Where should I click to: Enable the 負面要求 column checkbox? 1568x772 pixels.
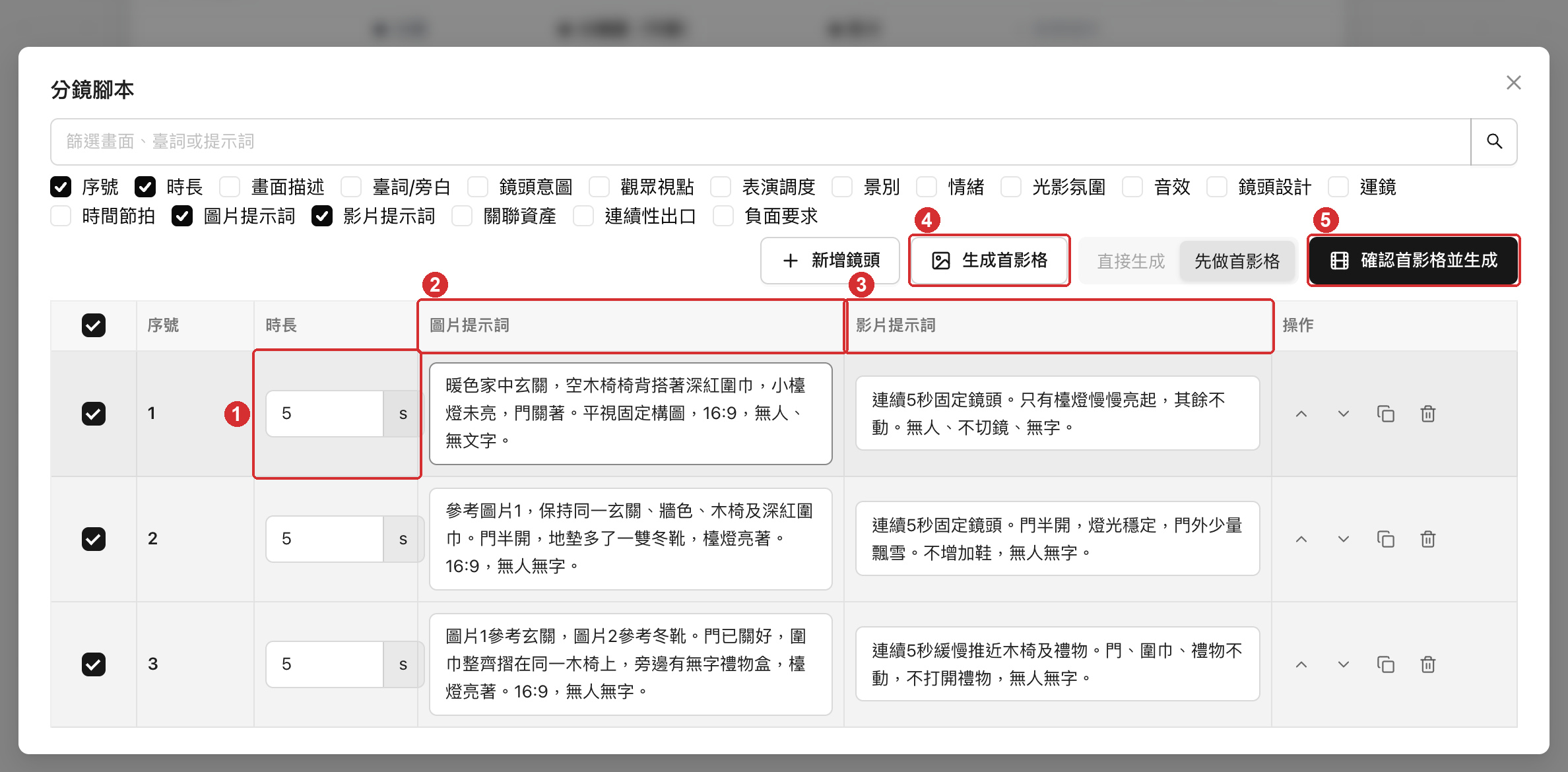coord(723,216)
